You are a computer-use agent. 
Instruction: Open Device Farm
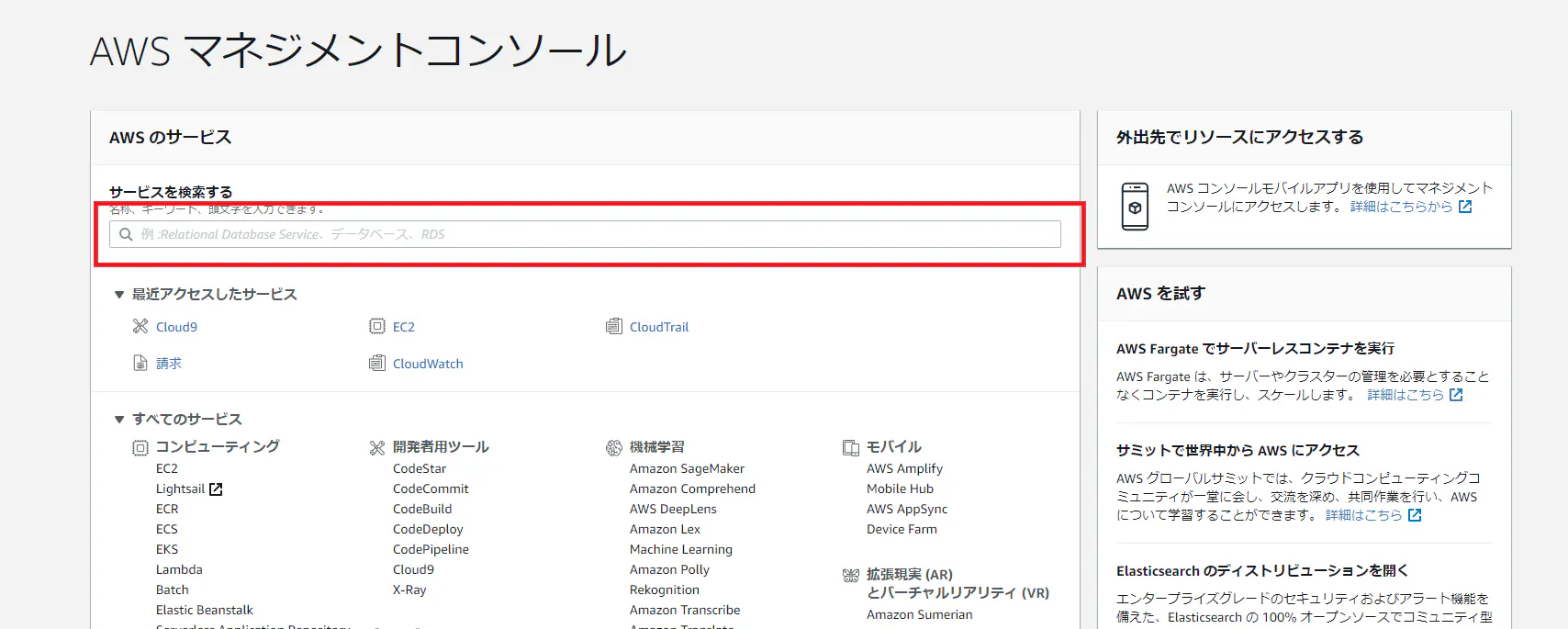(x=902, y=529)
